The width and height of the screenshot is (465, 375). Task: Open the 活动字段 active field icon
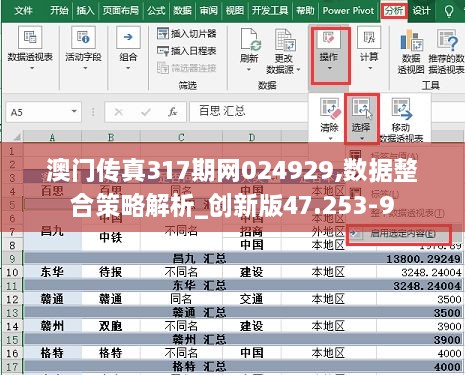(x=83, y=37)
